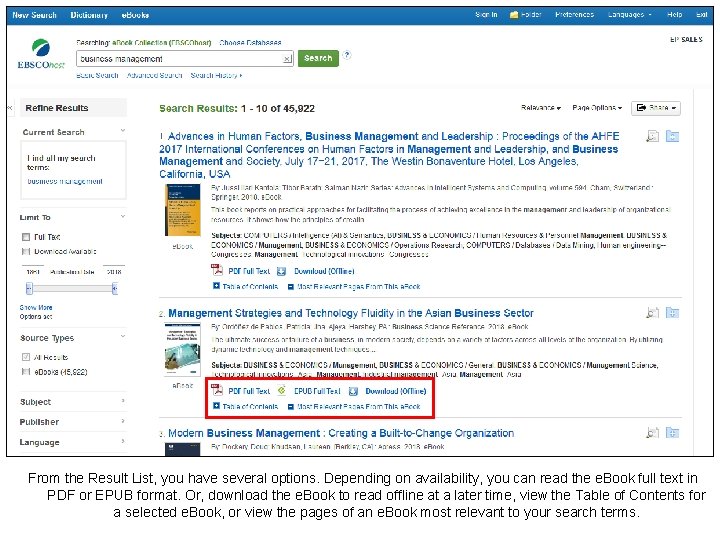The height and width of the screenshot is (540, 720).
Task: Open the eBooks menu item
Action: 135,15
